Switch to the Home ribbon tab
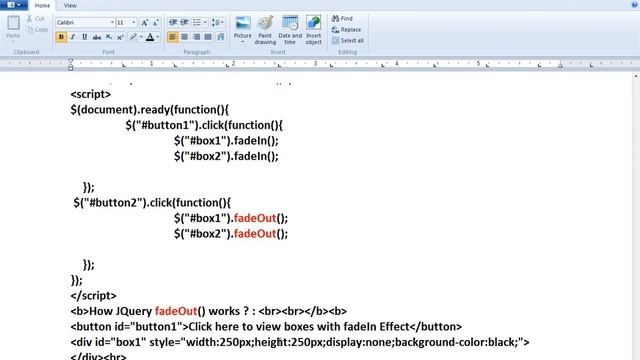 42,5
